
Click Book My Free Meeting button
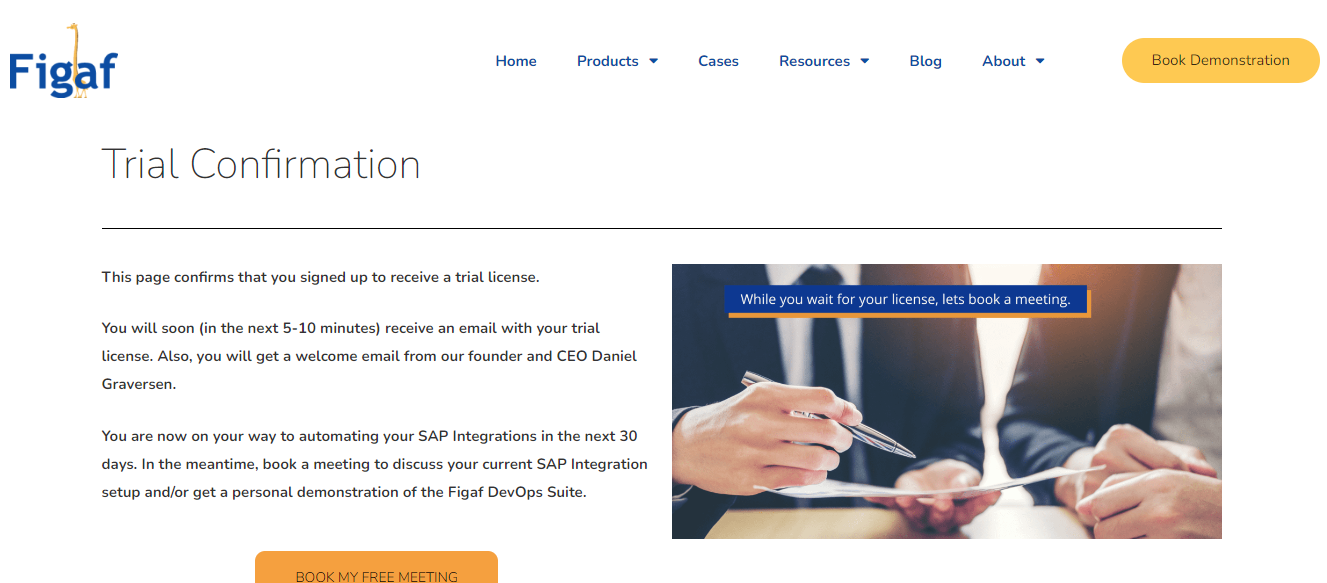tap(376, 568)
